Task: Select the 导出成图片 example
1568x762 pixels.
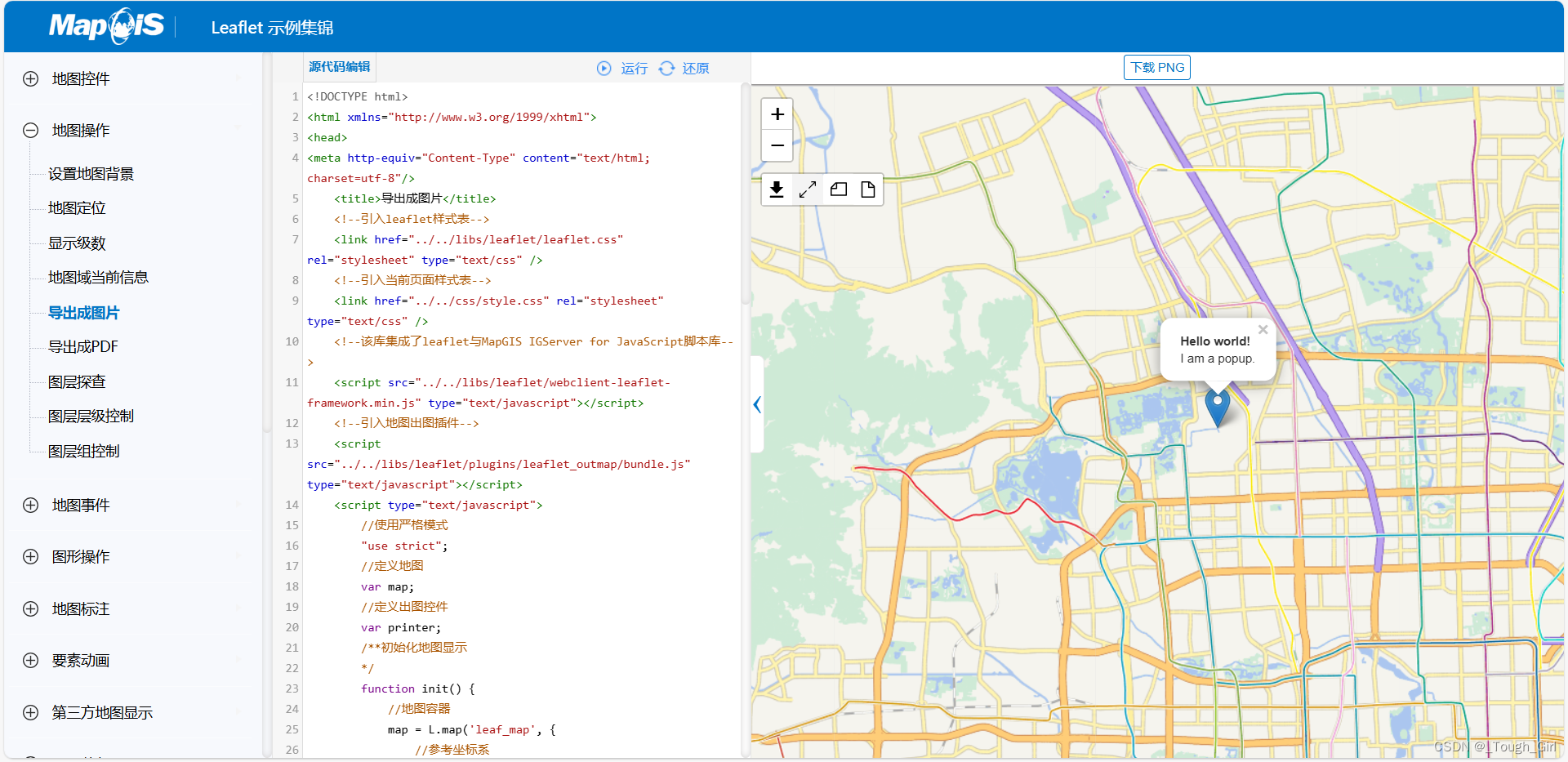Action: (83, 313)
